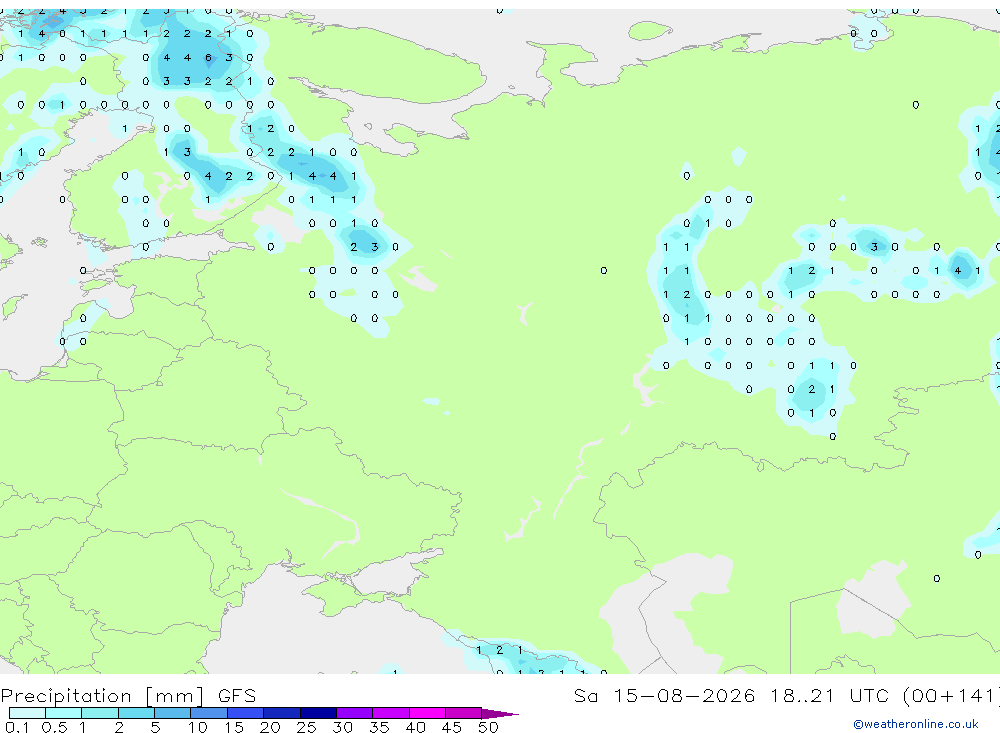Screen dimensions: 1000x733
Task: Pick the 5–10 mm legend color swatch
Action: tap(172, 713)
